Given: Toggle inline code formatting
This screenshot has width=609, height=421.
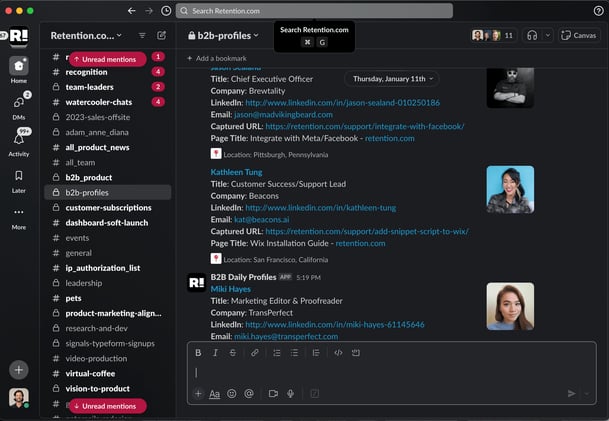Looking at the screenshot, I should tap(338, 353).
